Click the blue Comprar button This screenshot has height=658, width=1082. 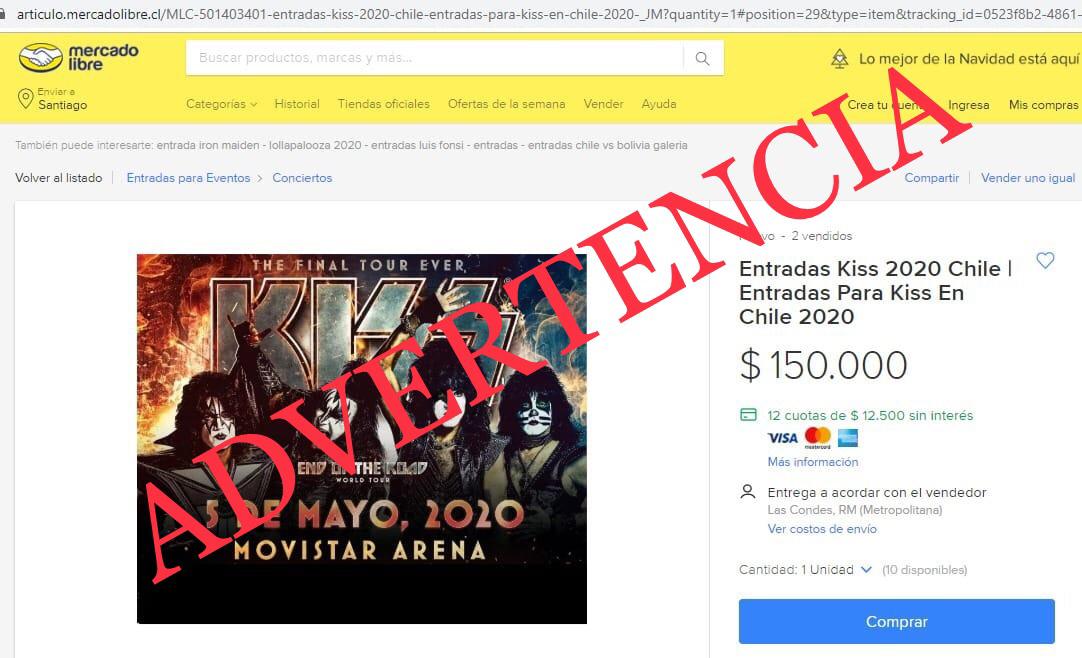tap(896, 621)
